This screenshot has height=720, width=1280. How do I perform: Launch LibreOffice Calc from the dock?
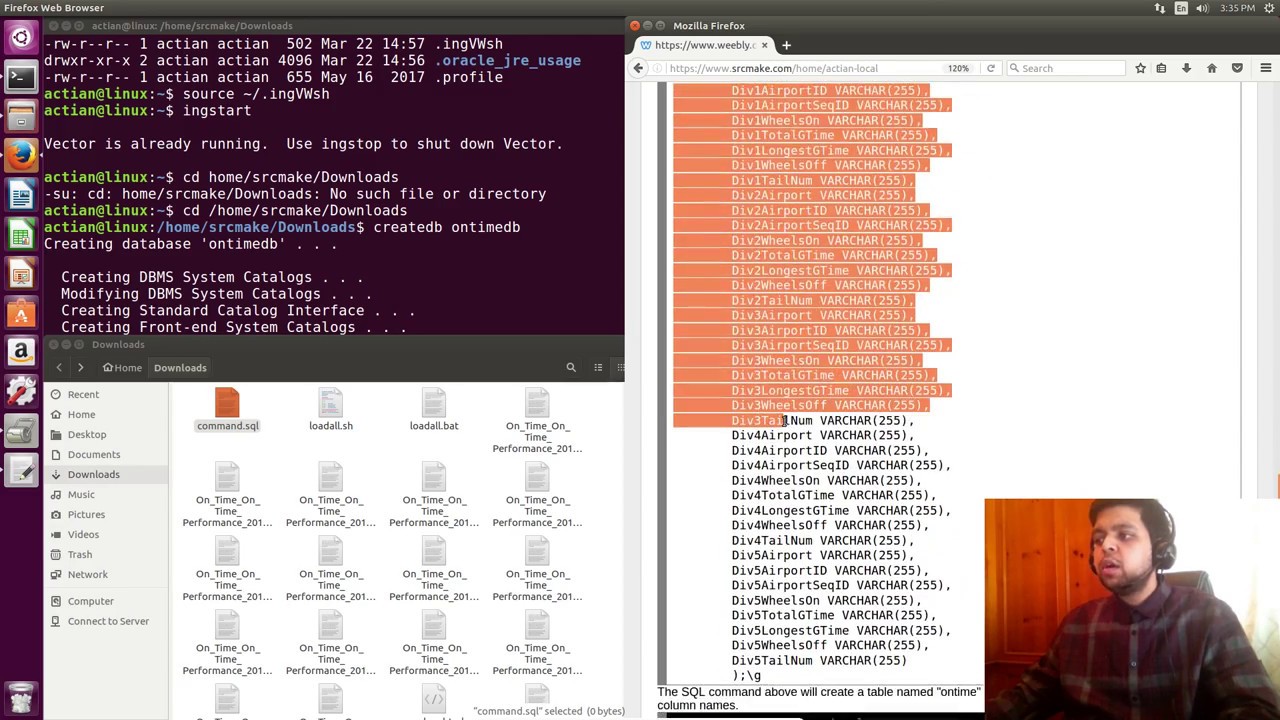coord(21,235)
